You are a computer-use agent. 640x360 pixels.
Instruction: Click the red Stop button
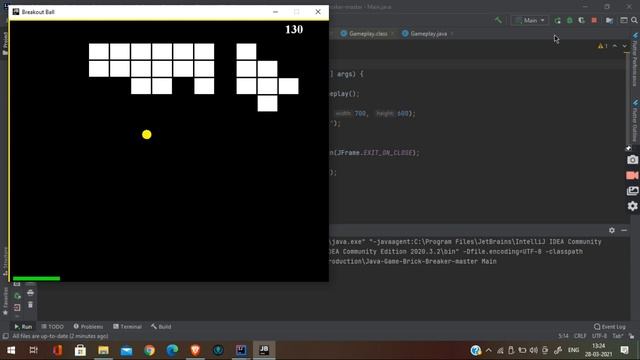(x=594, y=20)
